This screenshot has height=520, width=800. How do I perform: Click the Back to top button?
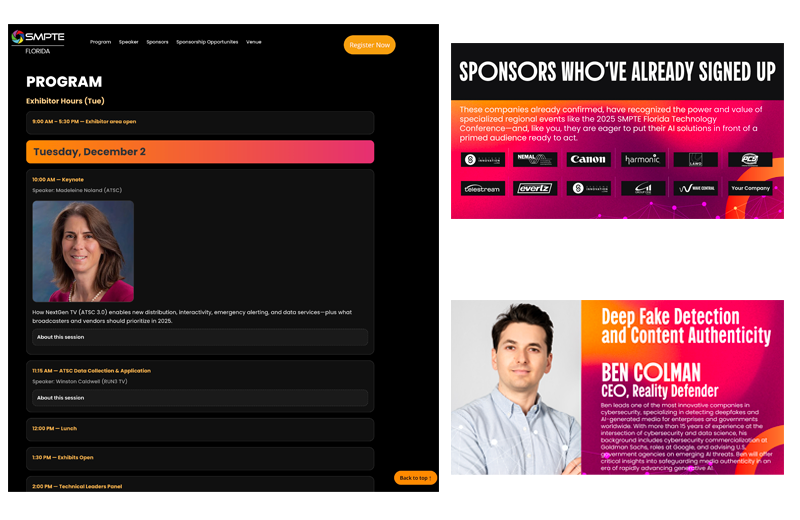(x=415, y=478)
